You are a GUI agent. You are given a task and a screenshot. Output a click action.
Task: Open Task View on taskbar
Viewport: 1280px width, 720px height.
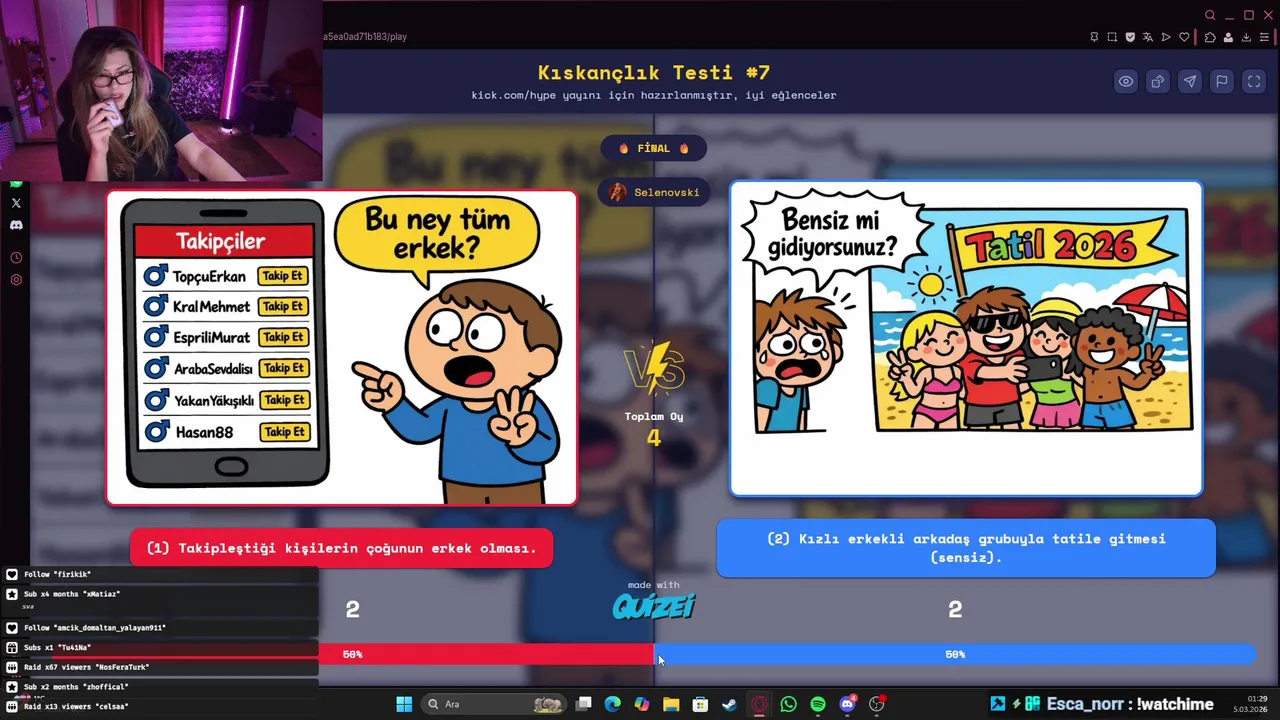coord(584,704)
